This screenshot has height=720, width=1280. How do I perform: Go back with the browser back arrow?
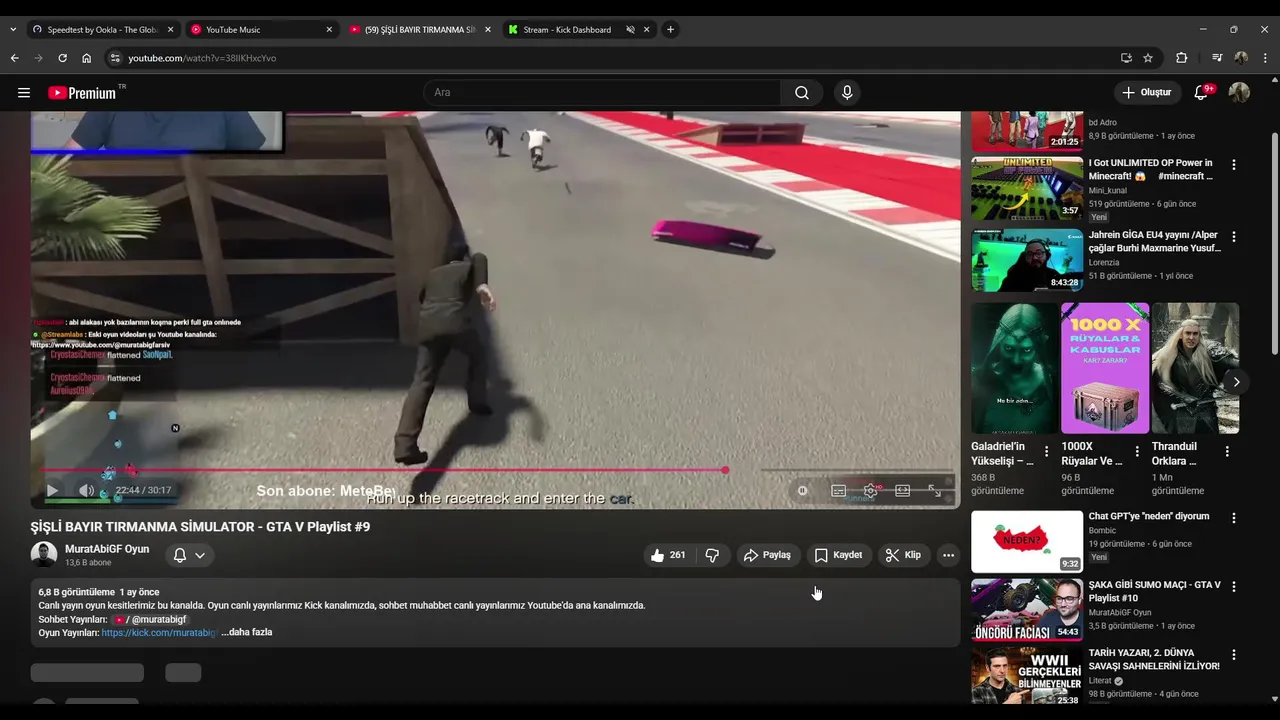(15, 58)
